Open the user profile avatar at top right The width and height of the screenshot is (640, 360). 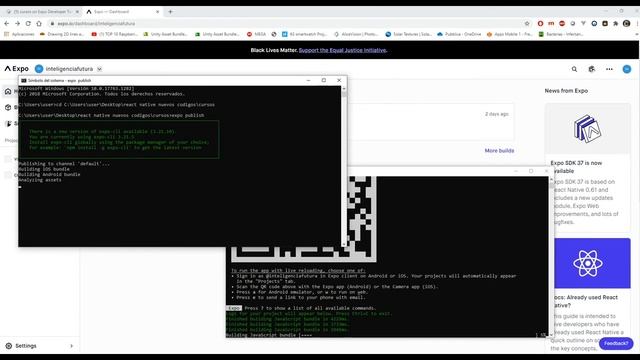click(x=627, y=69)
